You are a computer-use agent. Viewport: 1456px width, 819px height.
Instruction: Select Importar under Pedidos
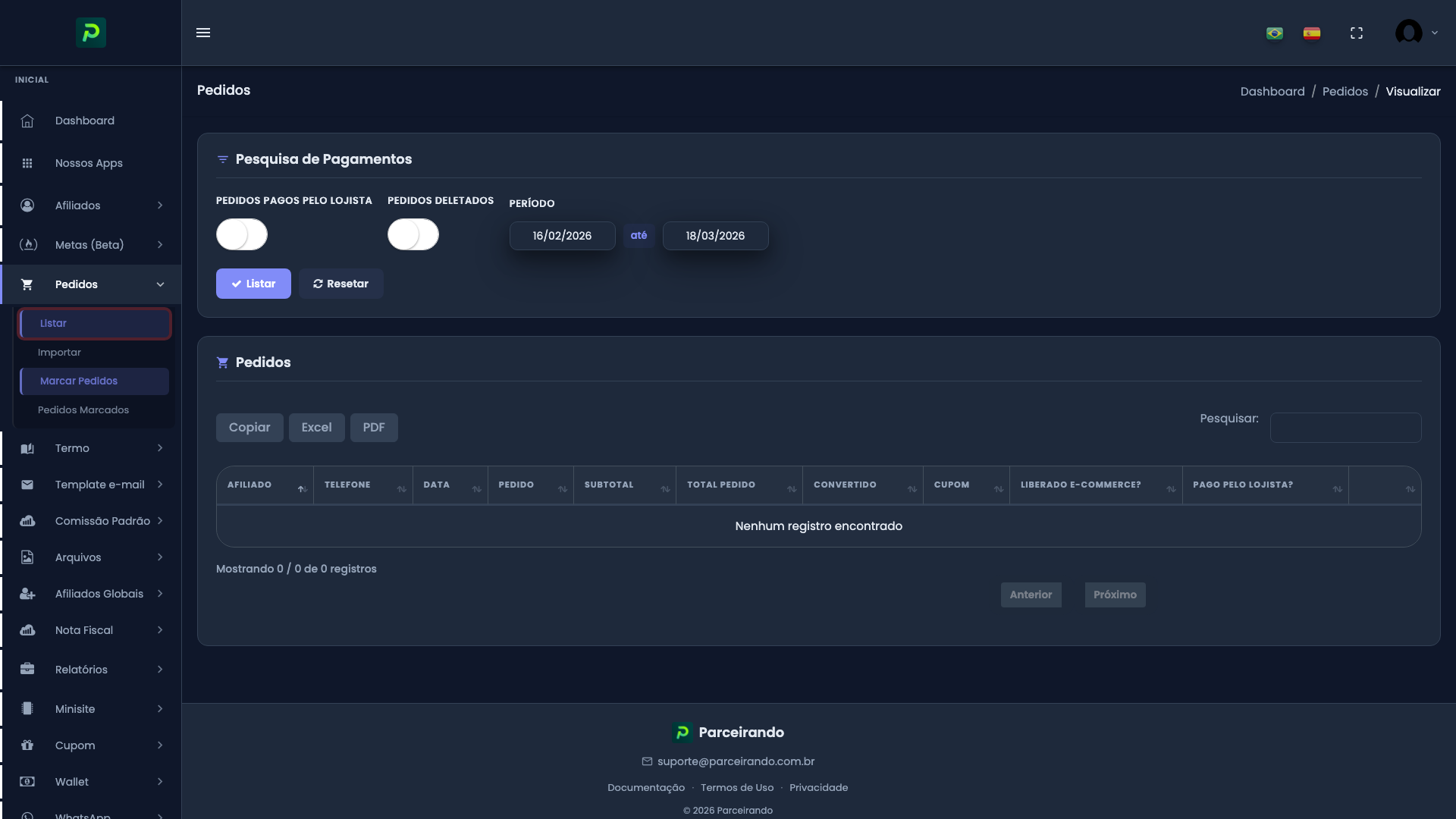[x=59, y=353]
